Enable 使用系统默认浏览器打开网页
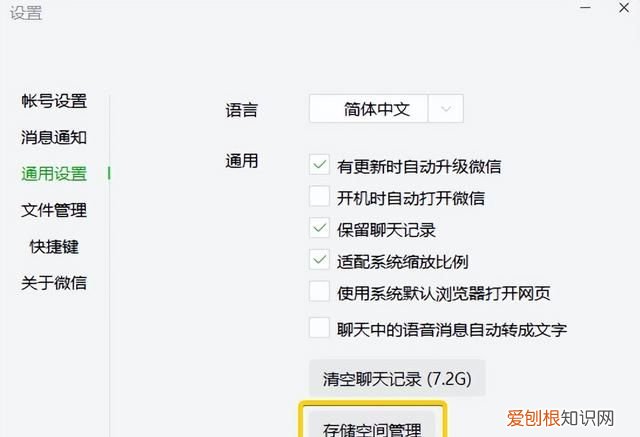This screenshot has height=437, width=640. [x=319, y=291]
